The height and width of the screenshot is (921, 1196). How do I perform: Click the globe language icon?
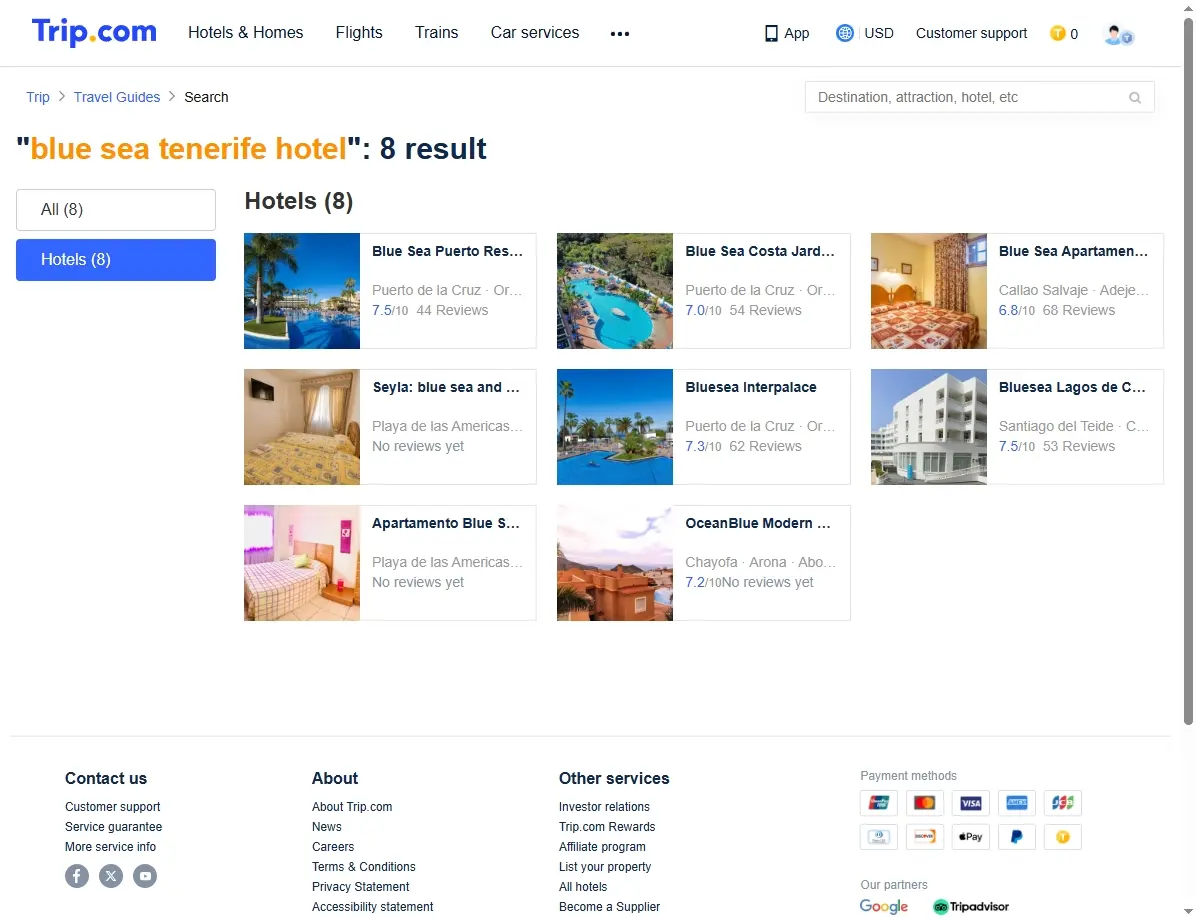(844, 33)
